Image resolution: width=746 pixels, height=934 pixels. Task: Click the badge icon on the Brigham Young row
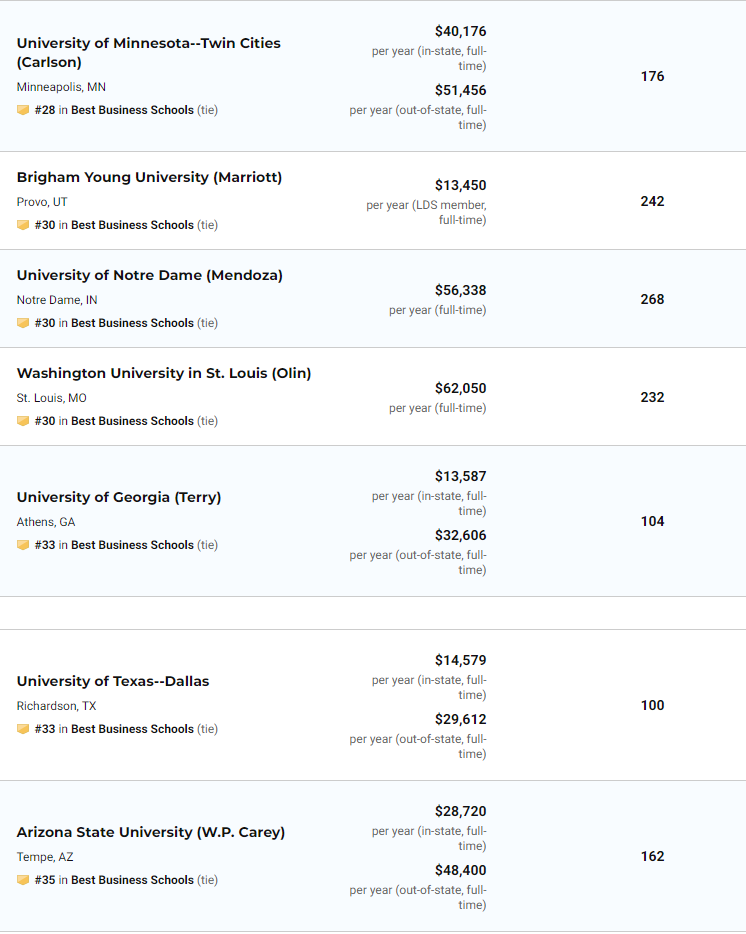[23, 225]
